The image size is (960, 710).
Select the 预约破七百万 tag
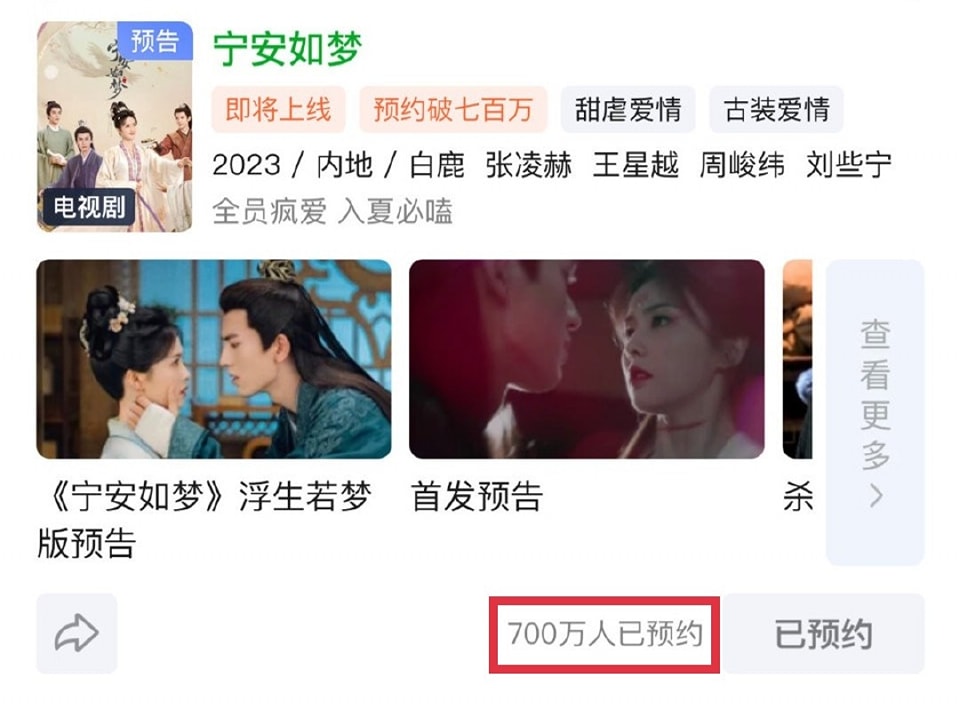[x=453, y=110]
